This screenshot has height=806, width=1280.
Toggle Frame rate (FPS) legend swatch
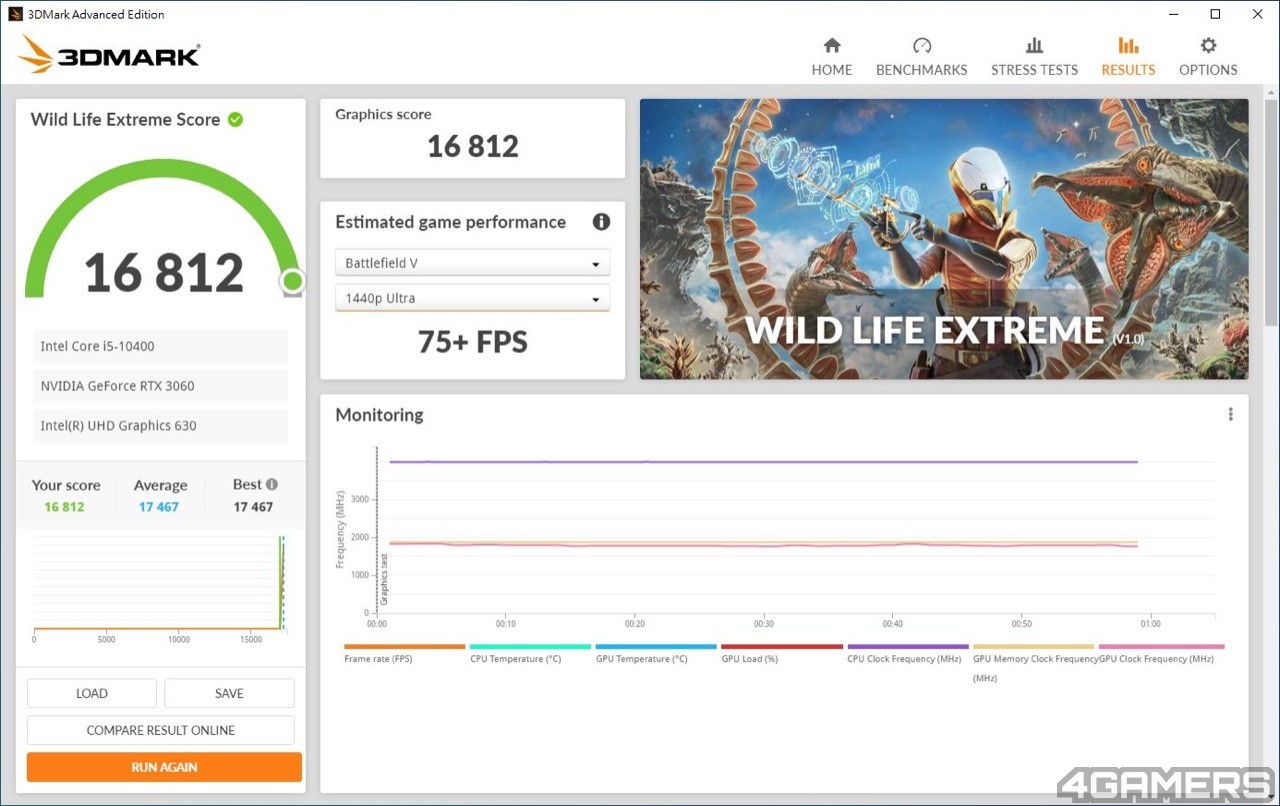(405, 647)
